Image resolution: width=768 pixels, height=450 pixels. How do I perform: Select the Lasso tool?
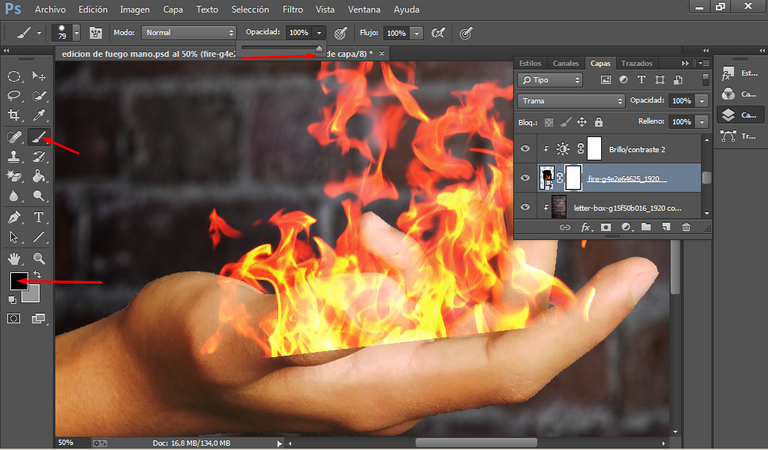(14, 95)
